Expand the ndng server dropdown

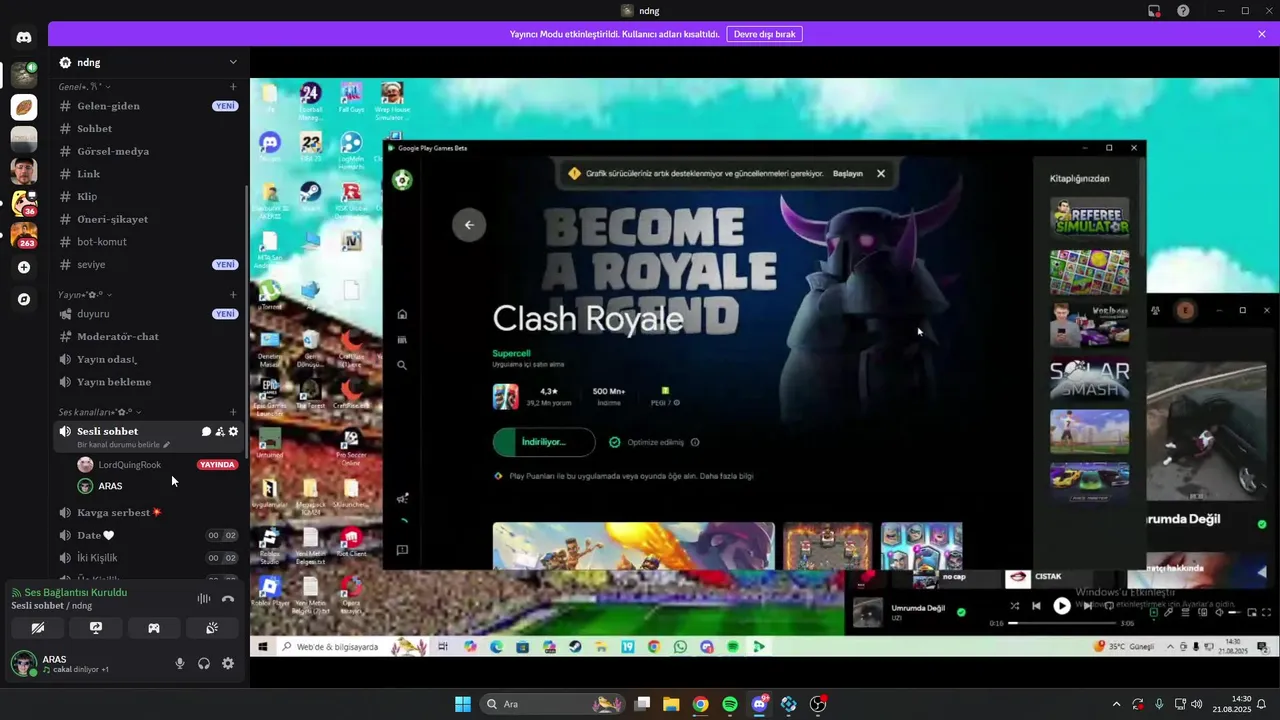click(233, 62)
